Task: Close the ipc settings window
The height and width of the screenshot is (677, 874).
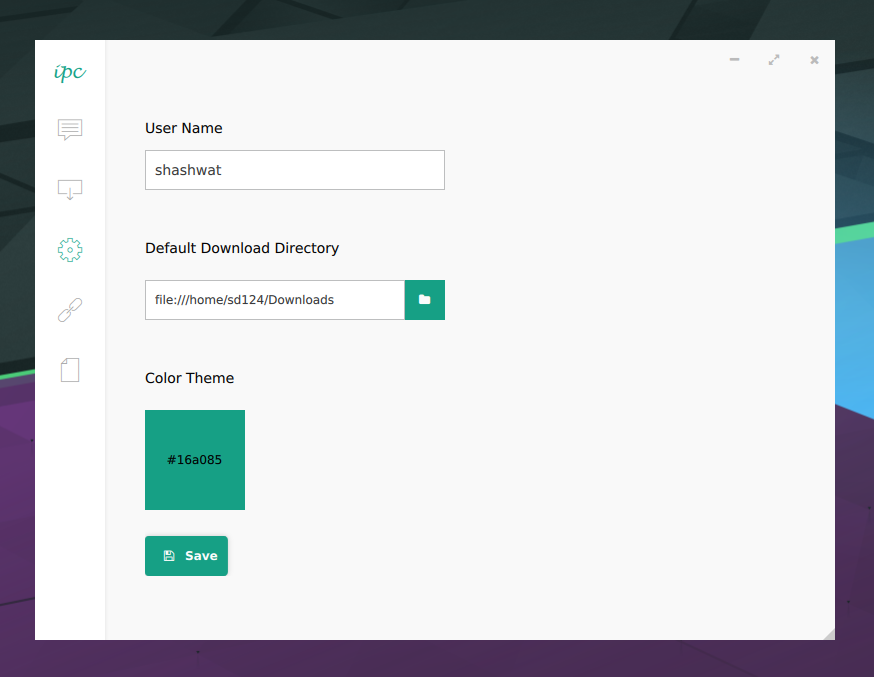Action: (x=814, y=60)
